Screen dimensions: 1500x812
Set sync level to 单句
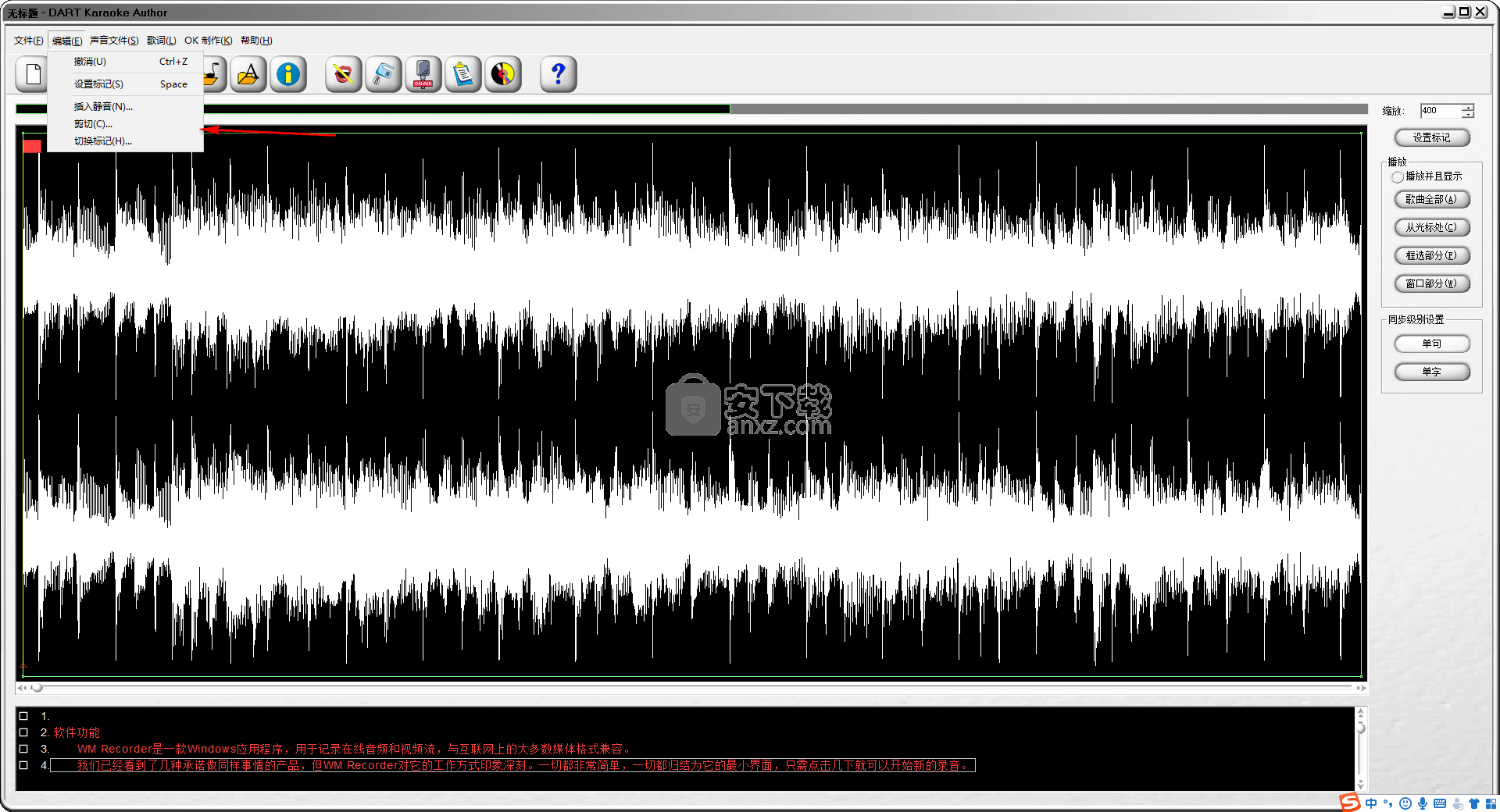tap(1432, 344)
